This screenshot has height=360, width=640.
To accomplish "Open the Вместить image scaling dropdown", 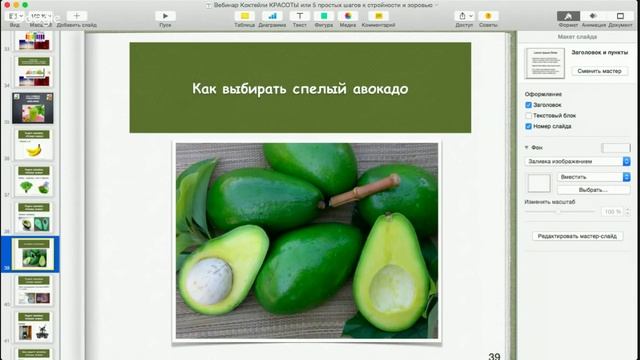I will point(593,177).
